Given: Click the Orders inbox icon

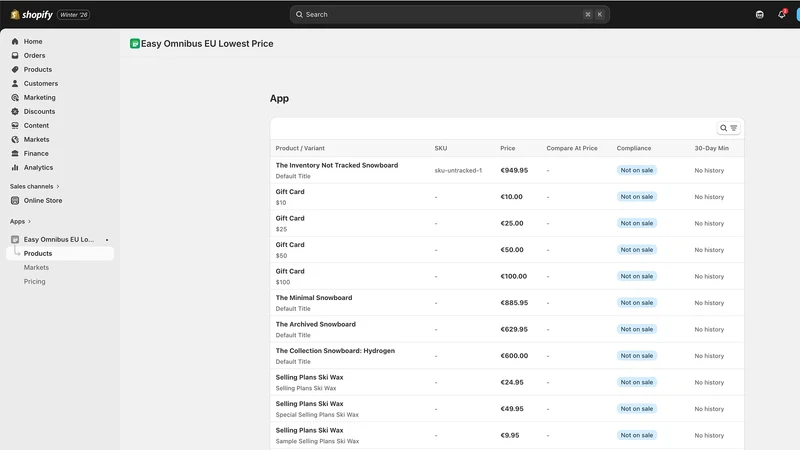Looking at the screenshot, I should pyautogui.click(x=15, y=55).
